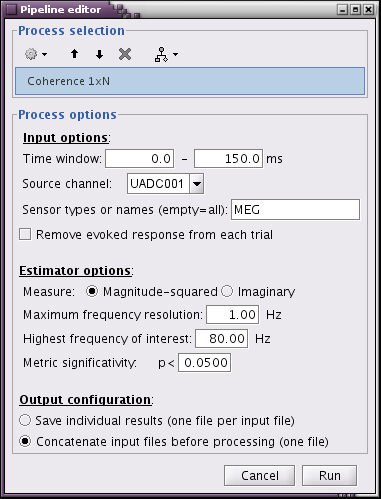Click the Cancel button
Screen dimensions: 381x499
(x=259, y=476)
